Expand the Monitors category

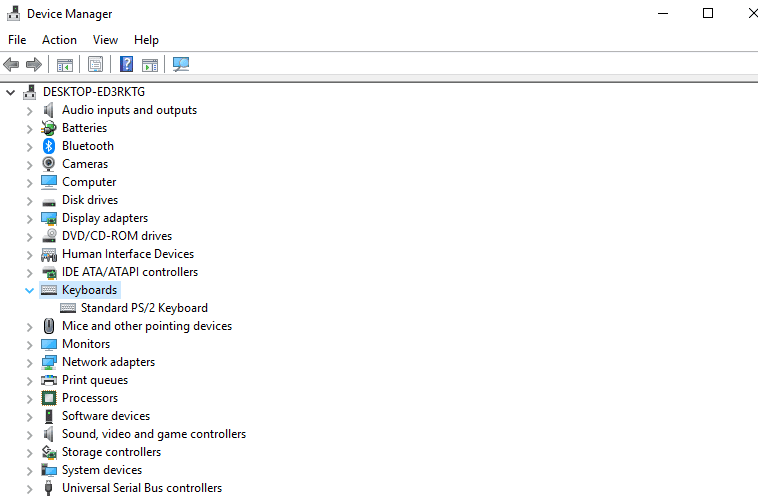tap(29, 345)
